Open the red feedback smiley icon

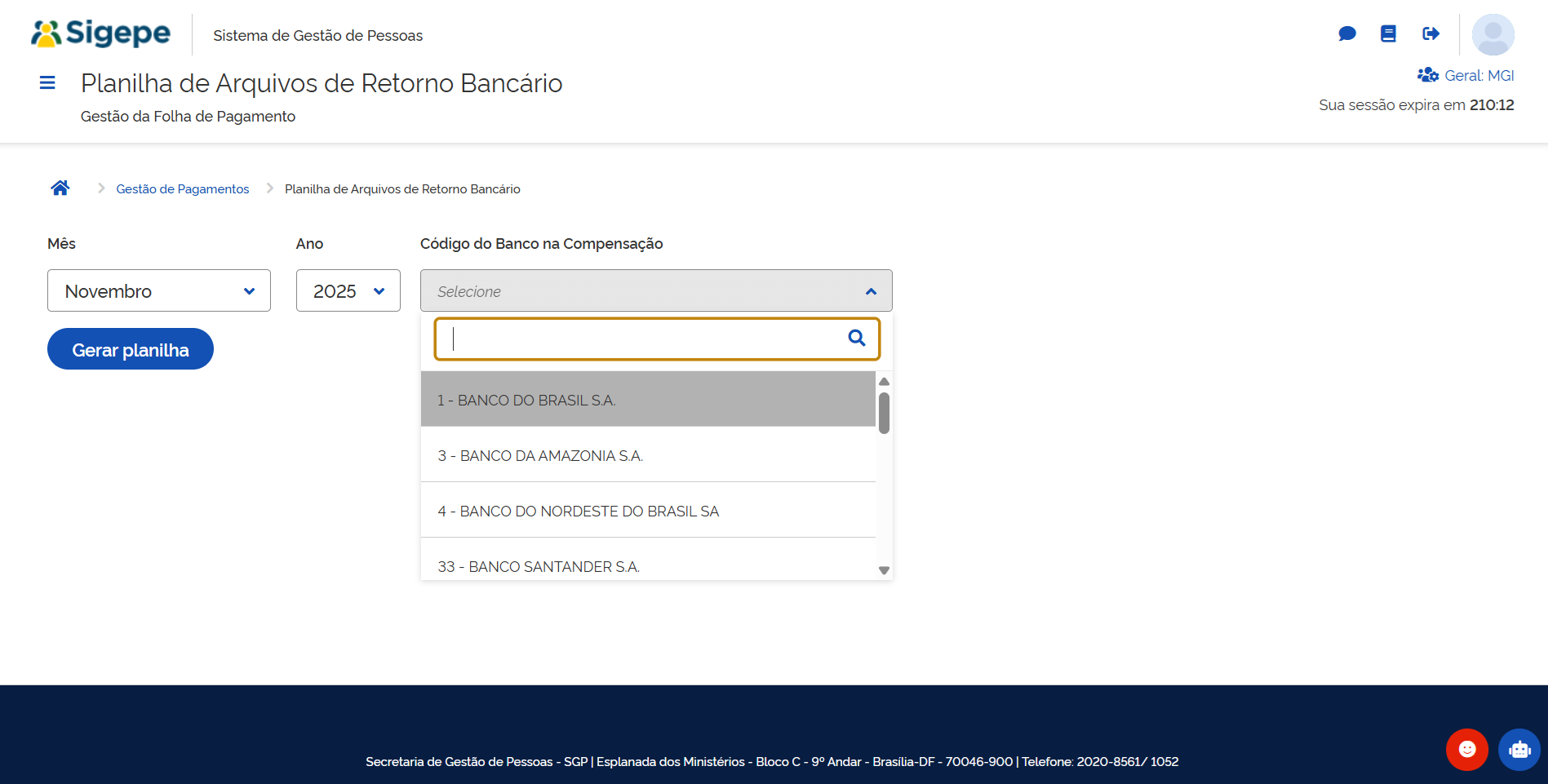[x=1466, y=749]
